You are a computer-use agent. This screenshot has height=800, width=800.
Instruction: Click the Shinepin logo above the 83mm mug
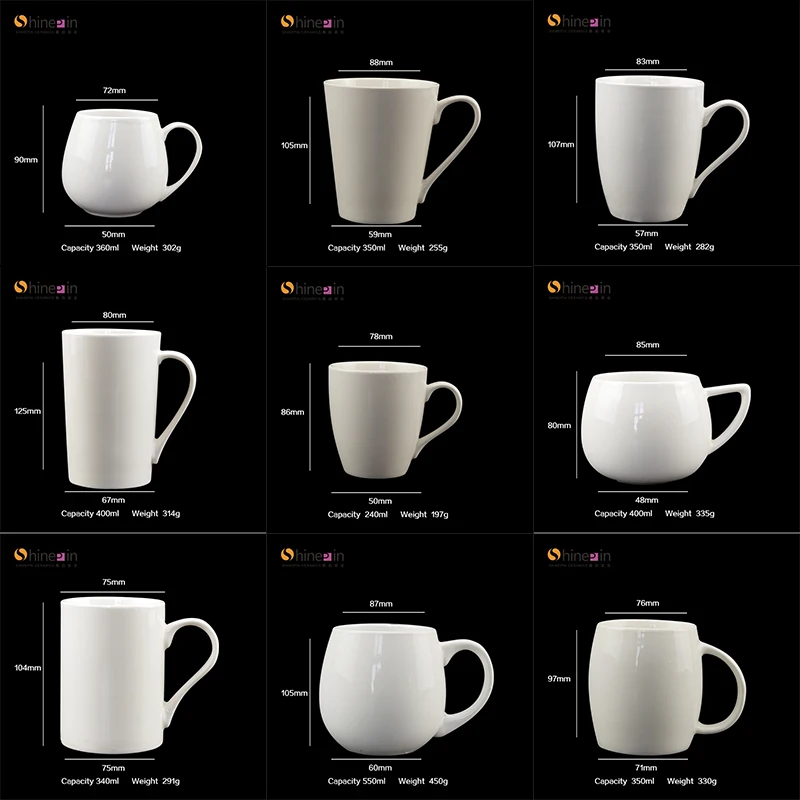click(x=579, y=22)
